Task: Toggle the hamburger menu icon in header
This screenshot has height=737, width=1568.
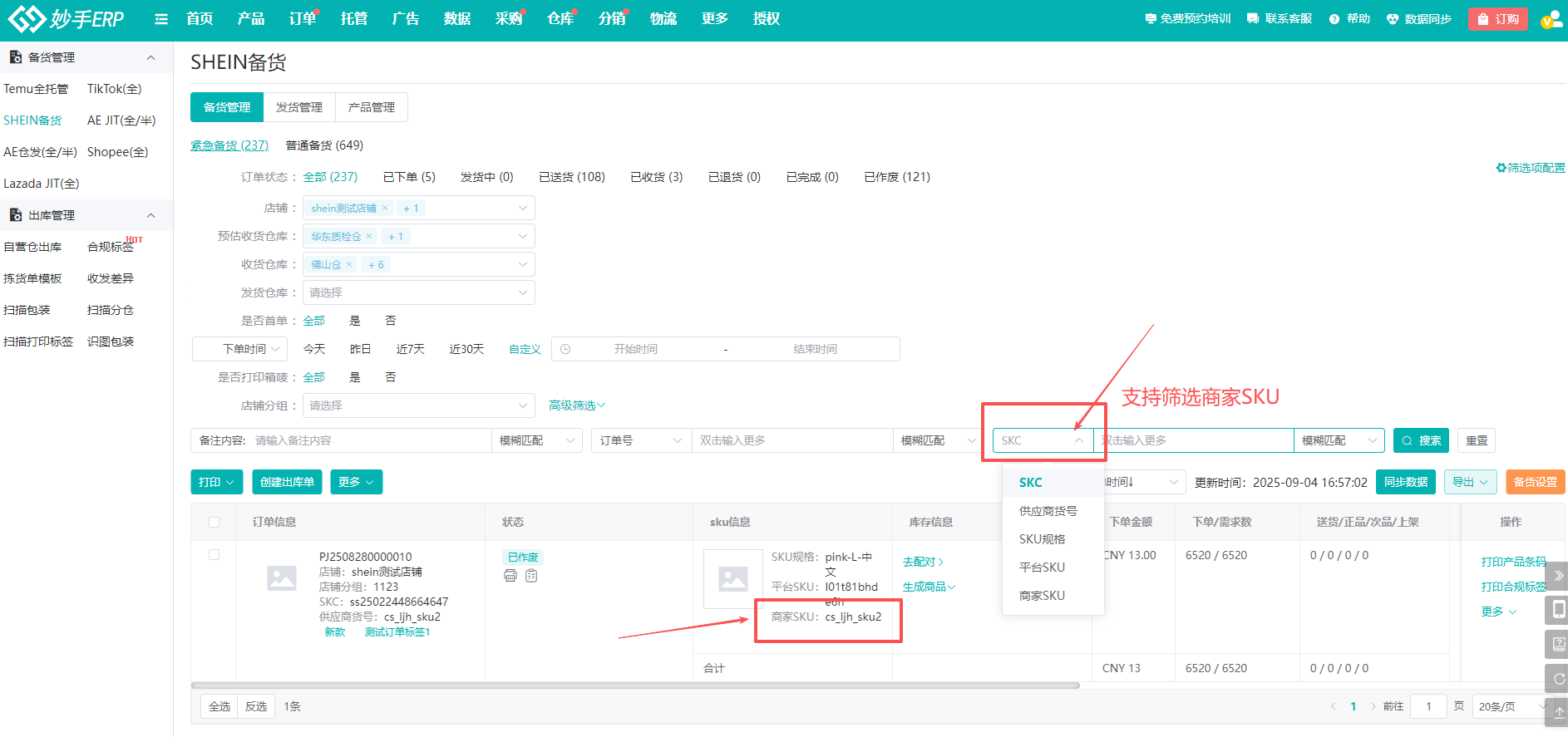Action: tap(161, 19)
